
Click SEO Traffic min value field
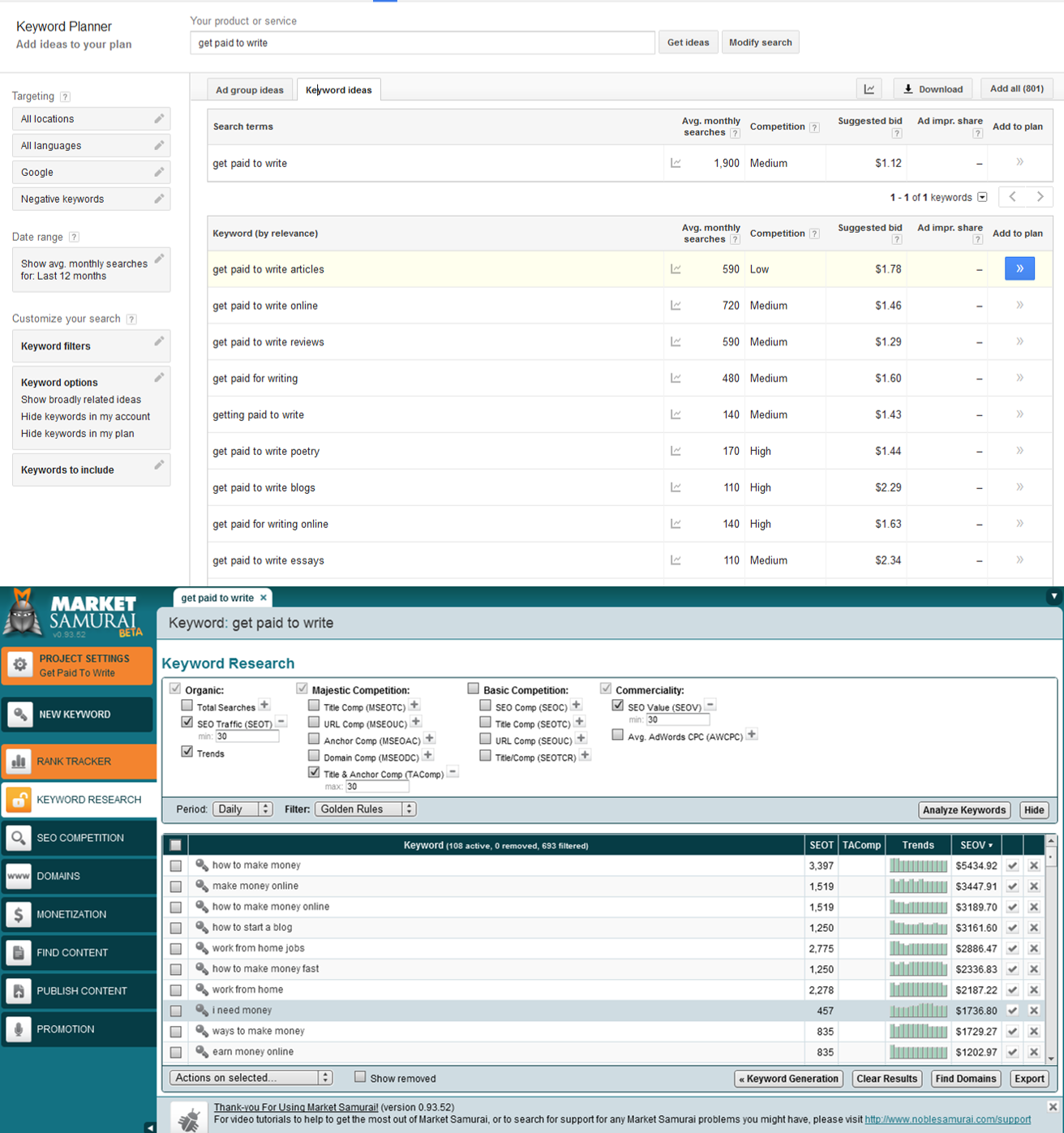pyautogui.click(x=247, y=736)
